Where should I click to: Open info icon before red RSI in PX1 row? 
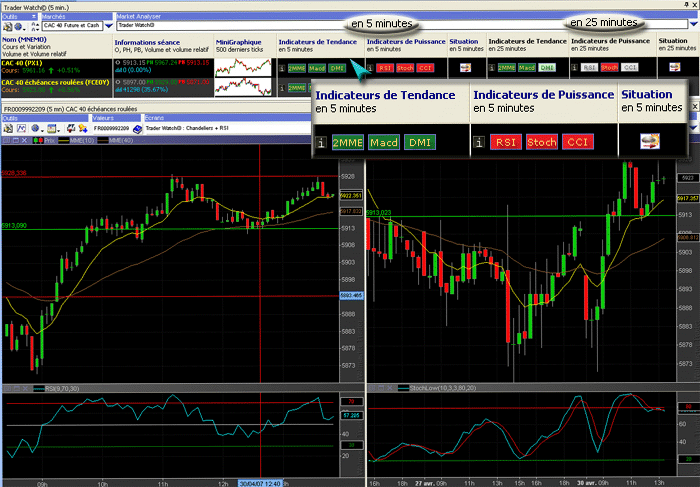[x=370, y=68]
